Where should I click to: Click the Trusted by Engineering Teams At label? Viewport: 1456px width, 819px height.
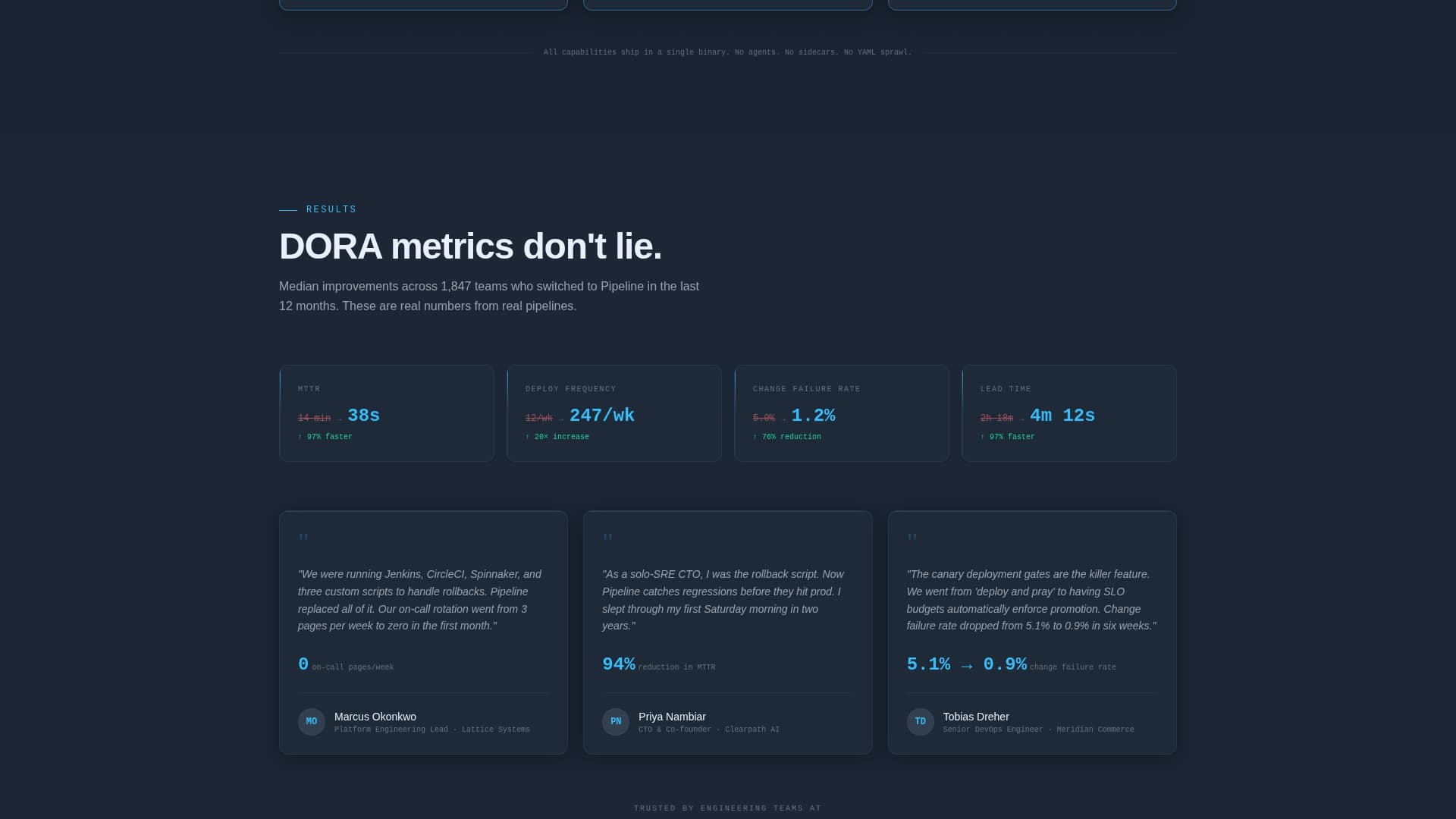click(x=728, y=808)
